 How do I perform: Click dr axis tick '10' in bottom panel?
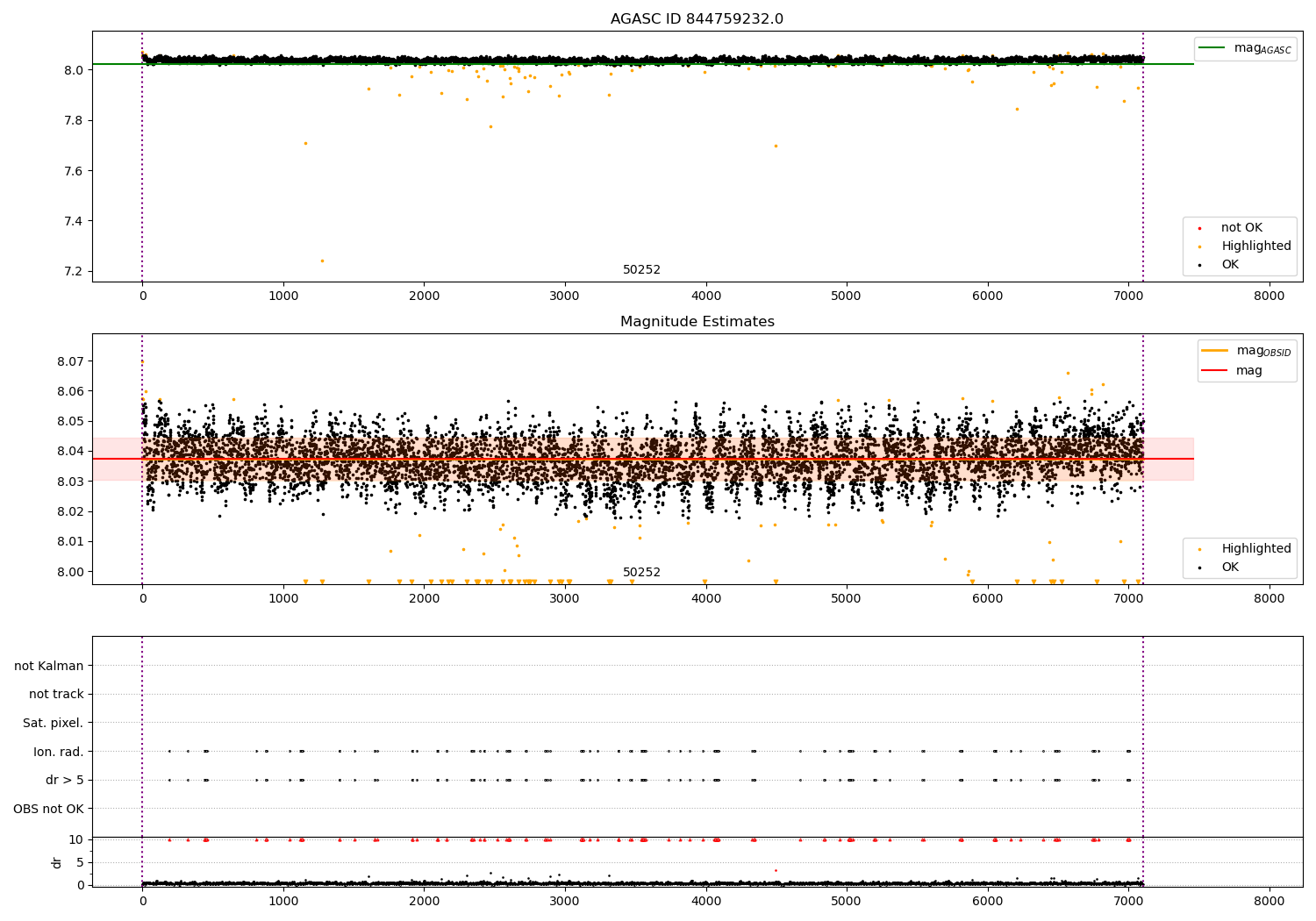[x=76, y=839]
